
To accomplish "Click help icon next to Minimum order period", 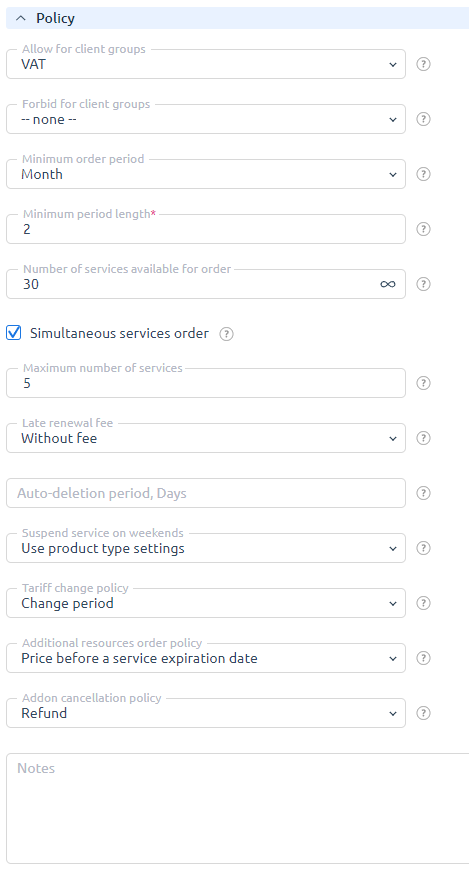I will click(x=423, y=174).
